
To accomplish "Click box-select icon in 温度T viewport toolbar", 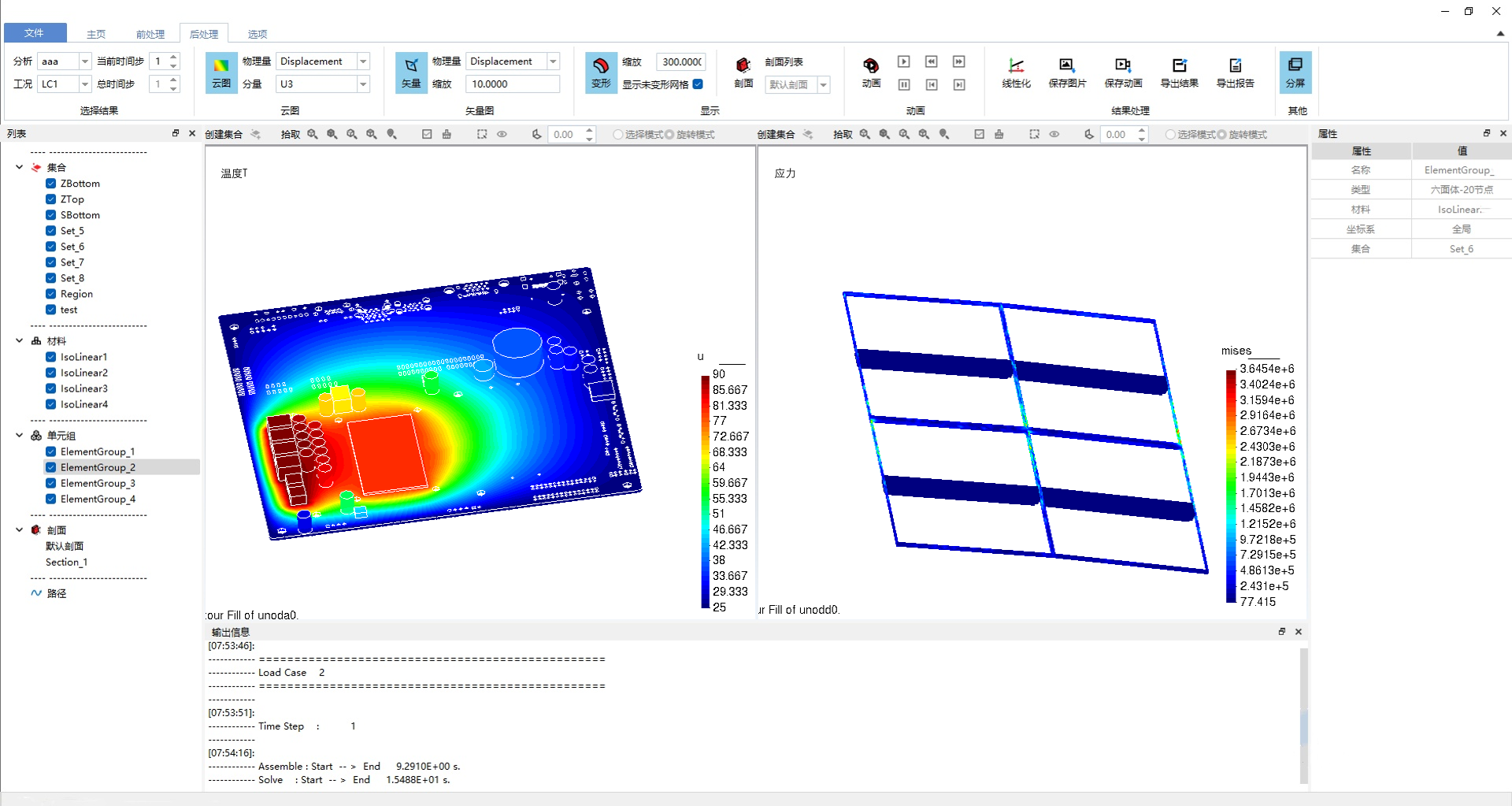I will click(482, 135).
